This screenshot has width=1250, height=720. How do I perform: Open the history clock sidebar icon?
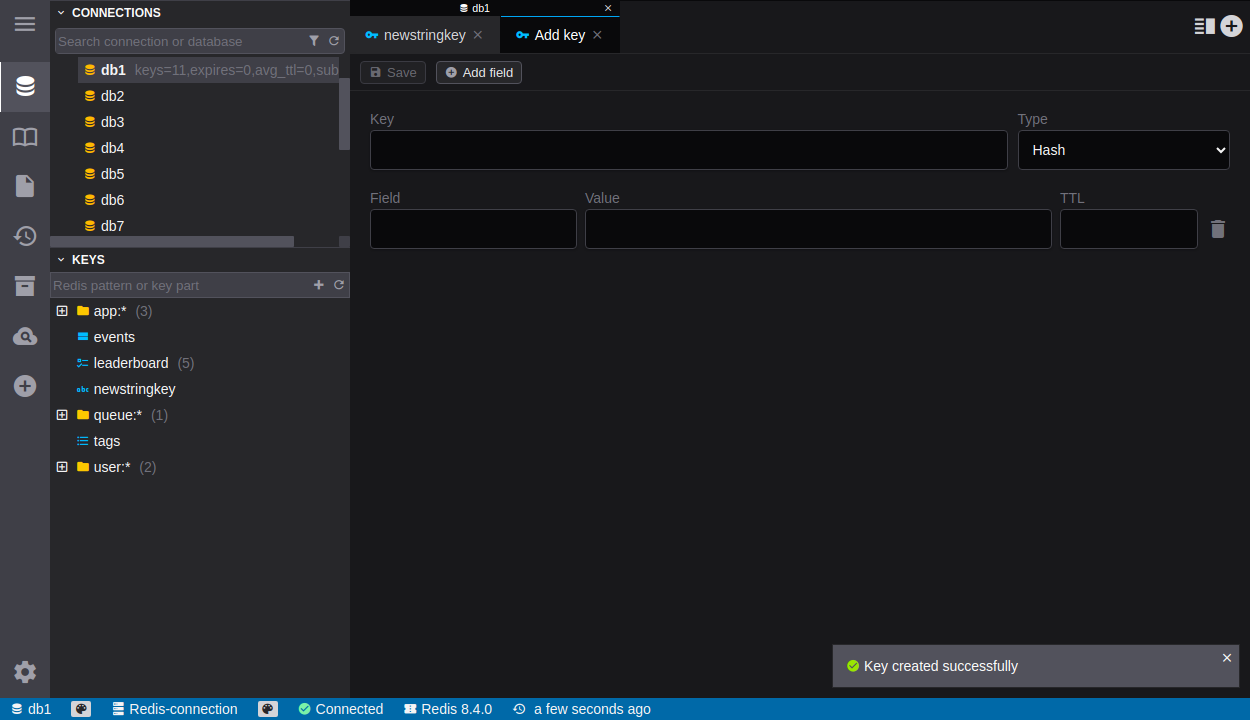(25, 236)
